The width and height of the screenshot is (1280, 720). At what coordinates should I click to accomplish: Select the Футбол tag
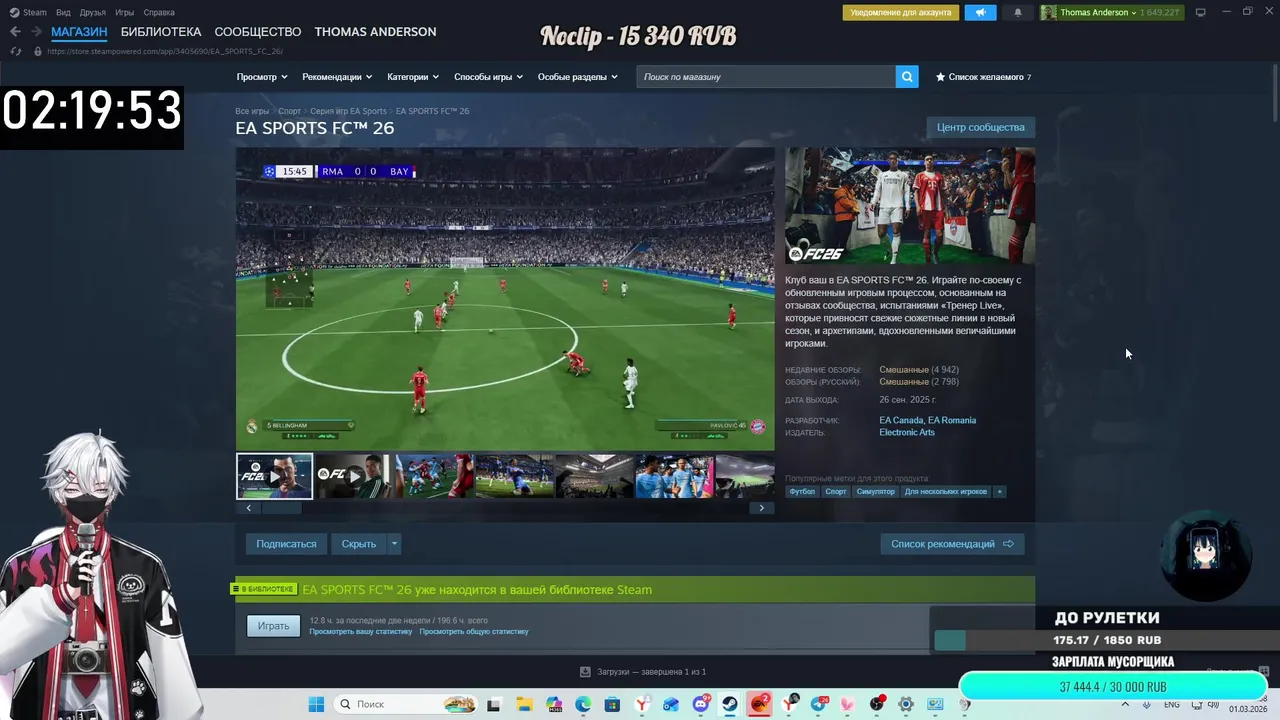802,492
